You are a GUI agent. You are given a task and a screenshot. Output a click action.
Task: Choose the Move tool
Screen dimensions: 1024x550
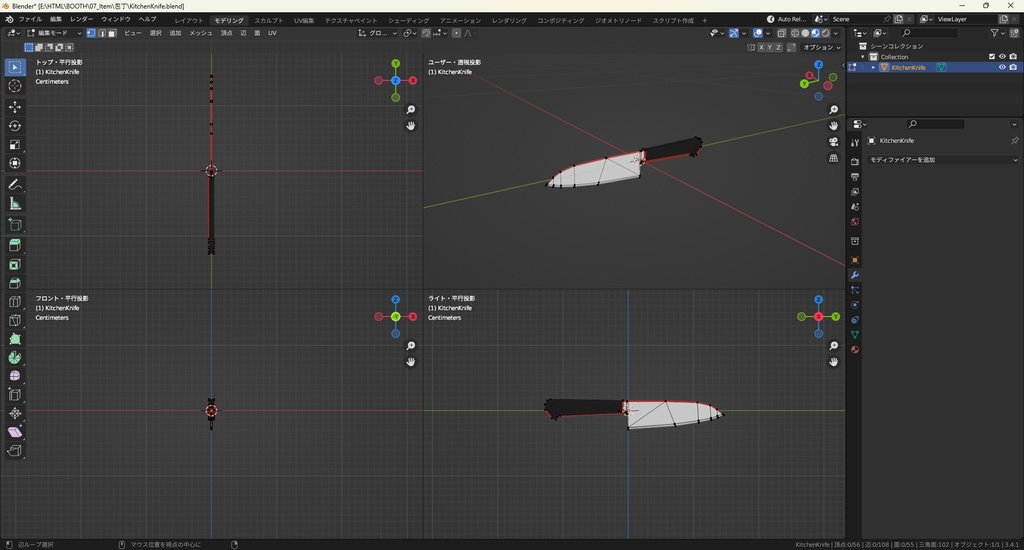(14, 106)
